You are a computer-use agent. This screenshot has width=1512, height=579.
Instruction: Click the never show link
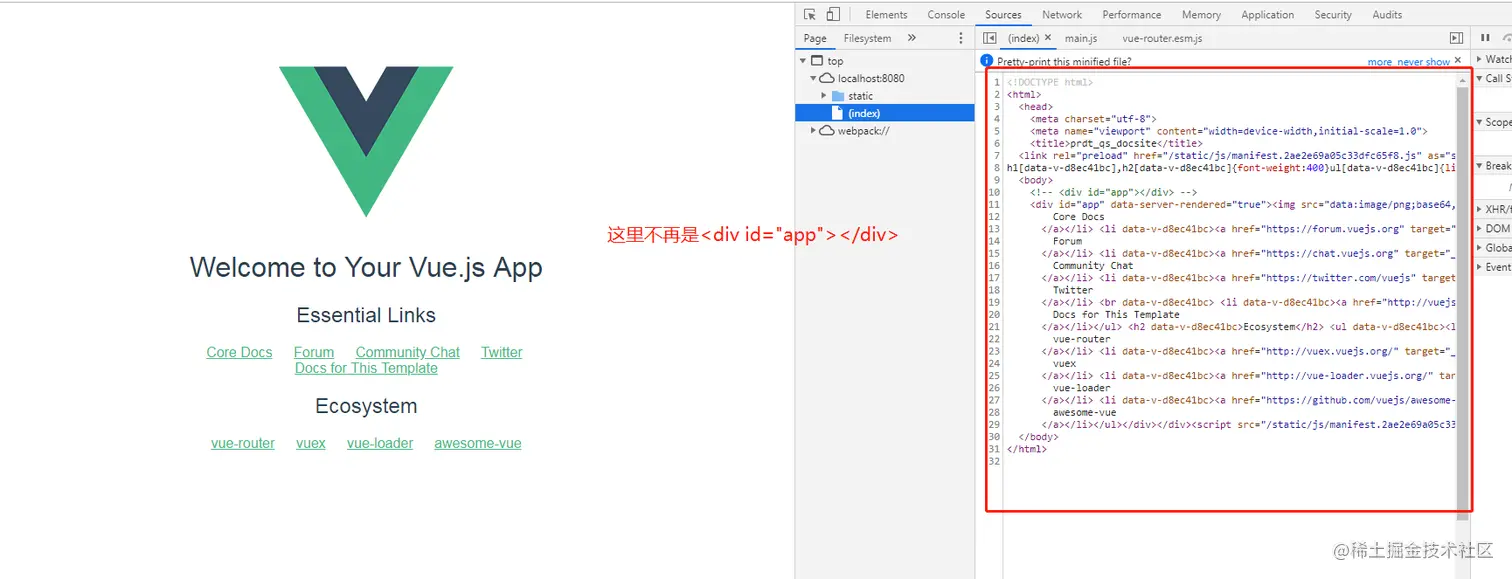pos(1423,62)
